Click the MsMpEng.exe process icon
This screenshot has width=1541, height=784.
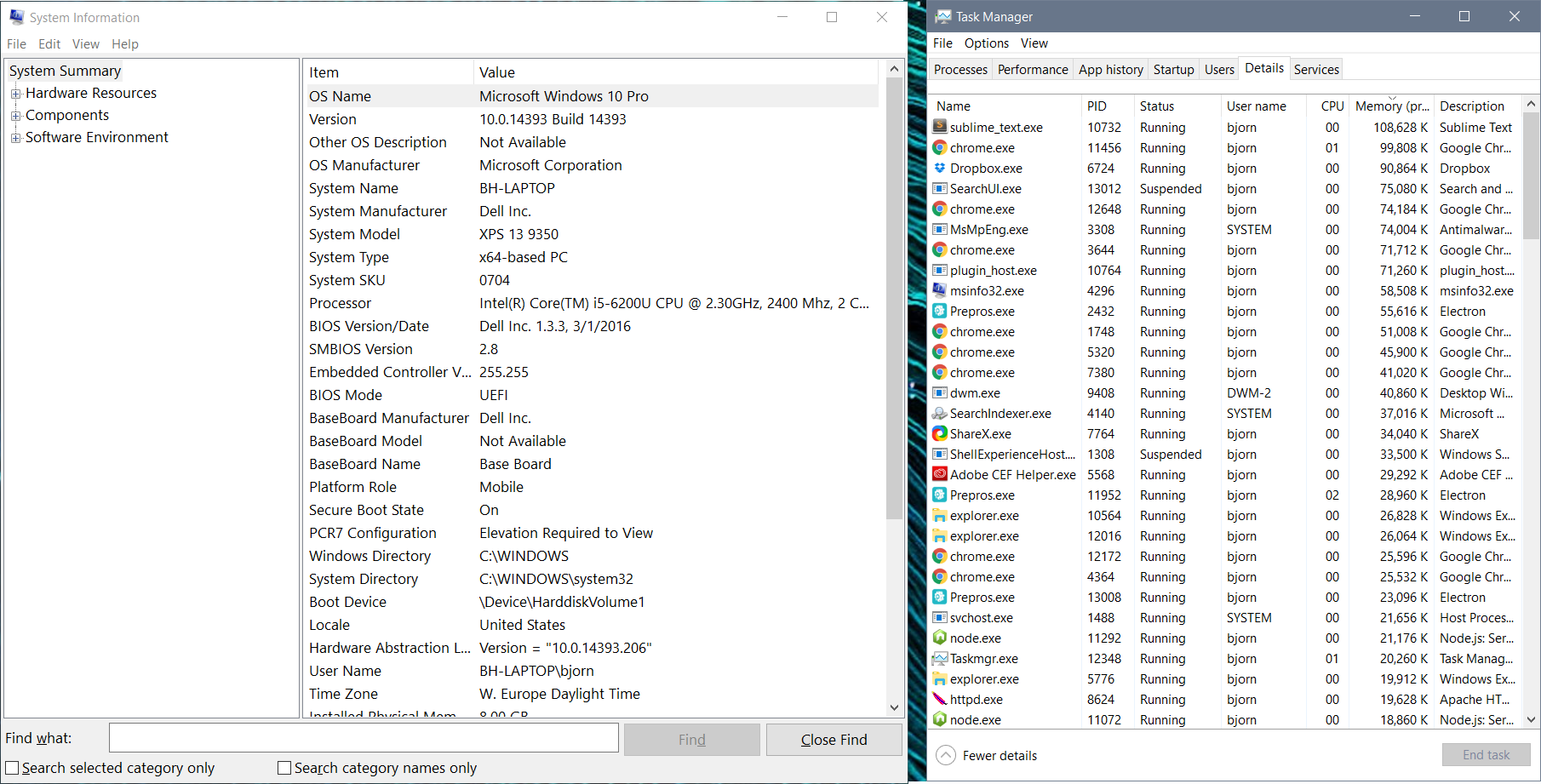[x=939, y=229]
